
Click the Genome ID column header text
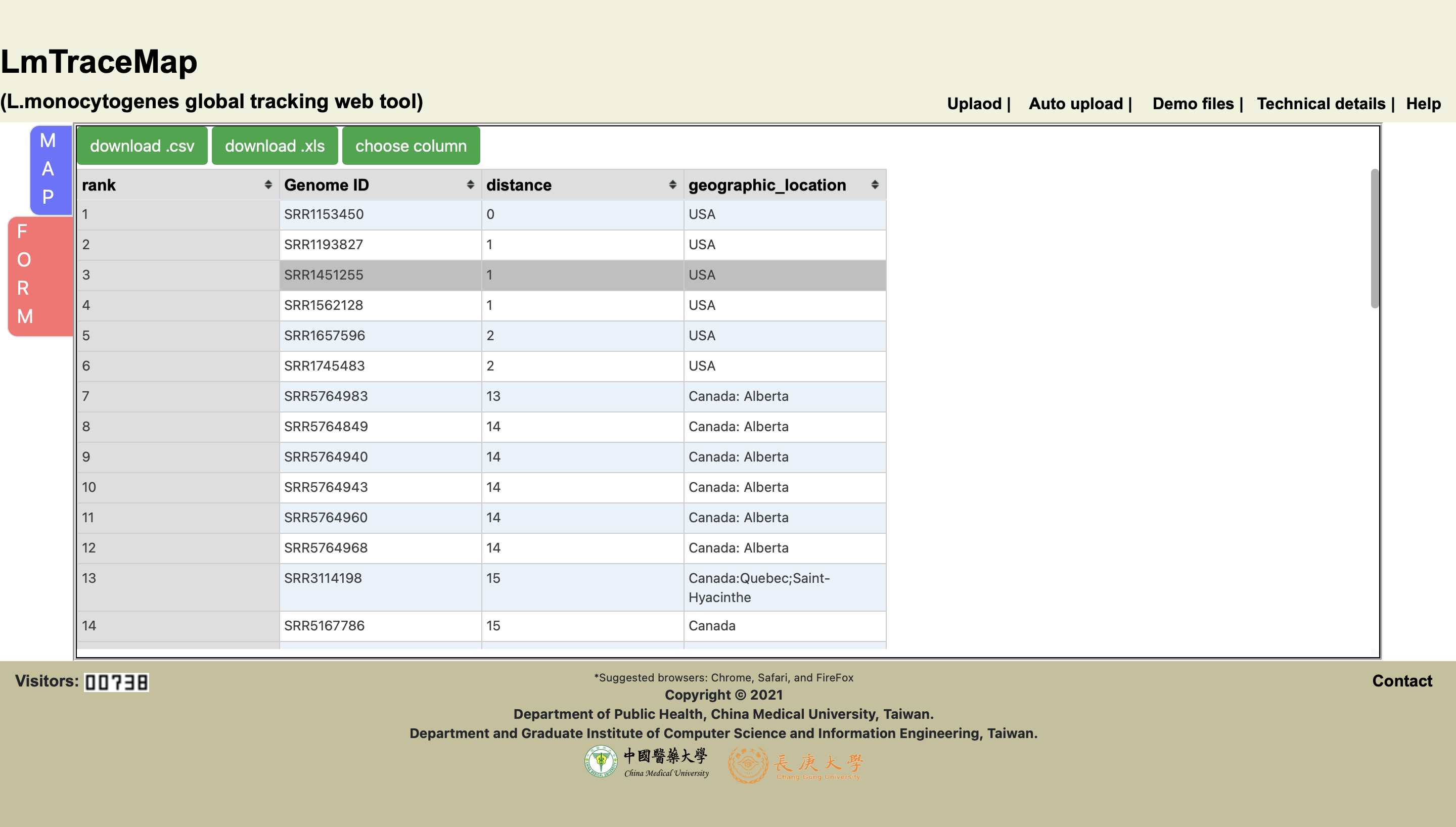[x=327, y=185]
